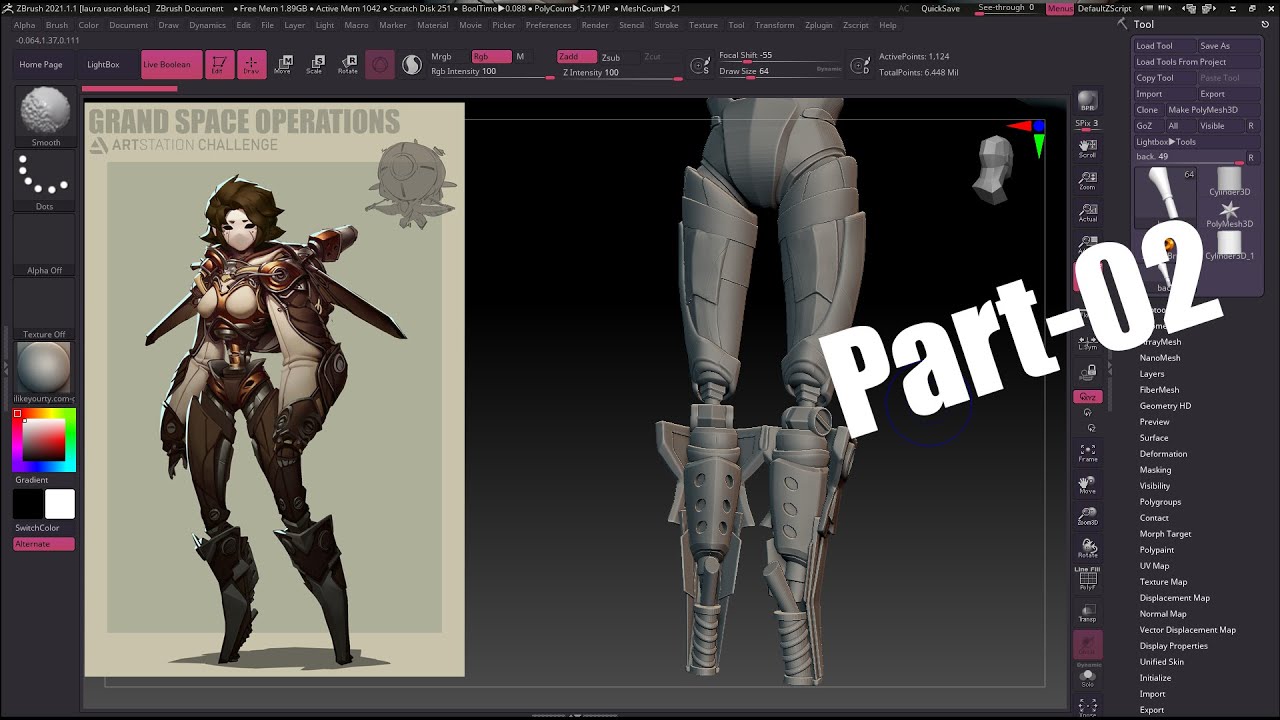Image resolution: width=1280 pixels, height=720 pixels.
Task: Expand the Polygroups subpalette
Action: click(1160, 502)
